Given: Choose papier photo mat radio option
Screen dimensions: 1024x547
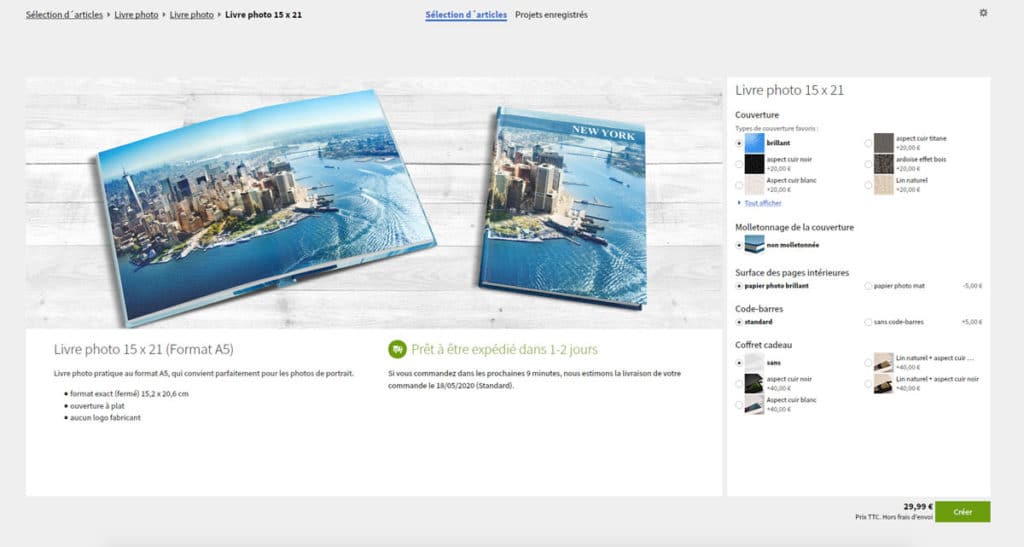Looking at the screenshot, I should 868,286.
